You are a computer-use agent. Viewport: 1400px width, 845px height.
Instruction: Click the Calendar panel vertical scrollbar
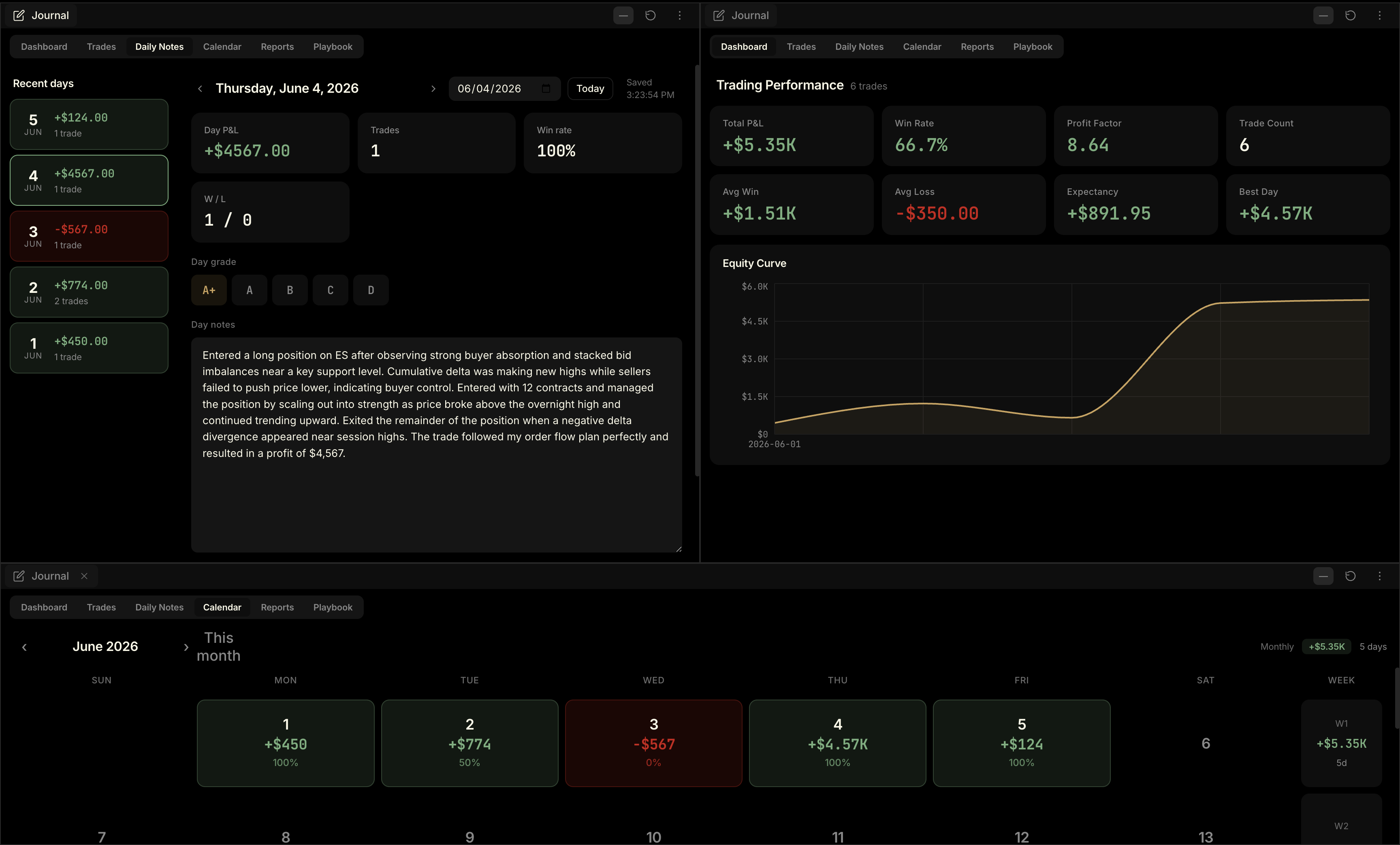[x=1397, y=699]
